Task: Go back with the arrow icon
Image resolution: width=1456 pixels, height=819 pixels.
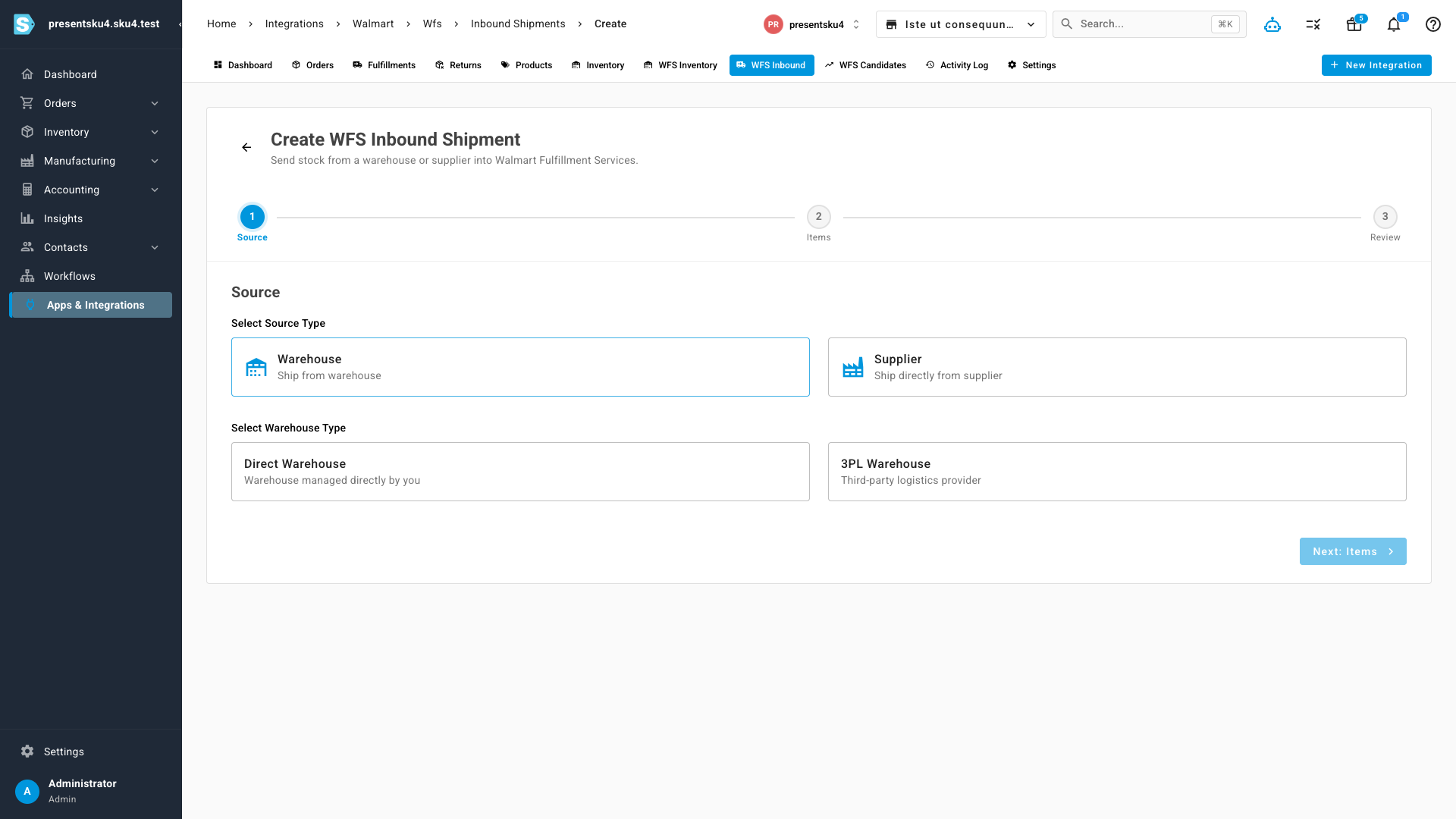Action: coord(246,147)
